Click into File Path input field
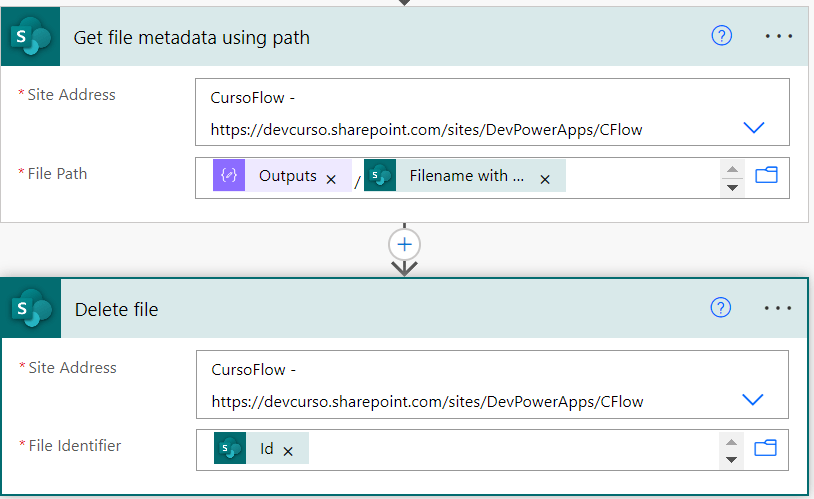The height and width of the screenshot is (499, 814). coord(492,178)
